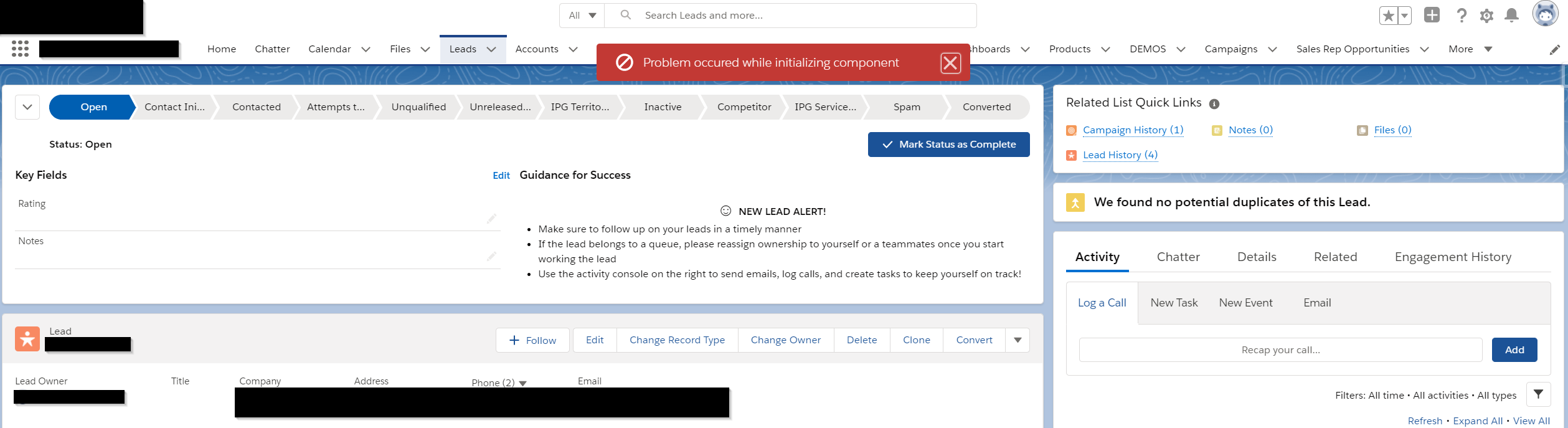Open more lead actions dropdown arrow
The image size is (1568, 428).
[1018, 340]
